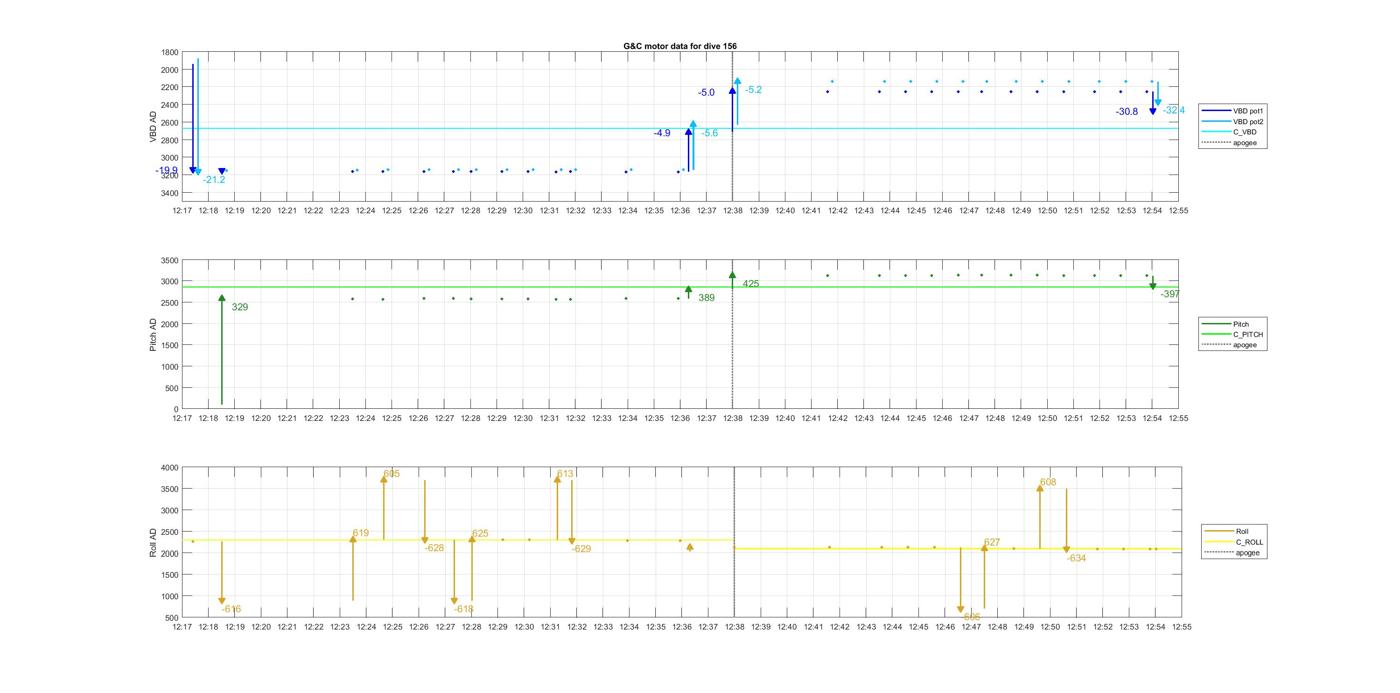Viewport: 1400px width, 693px height.
Task: Click the '-634' roll data label
Action: pos(1076,558)
